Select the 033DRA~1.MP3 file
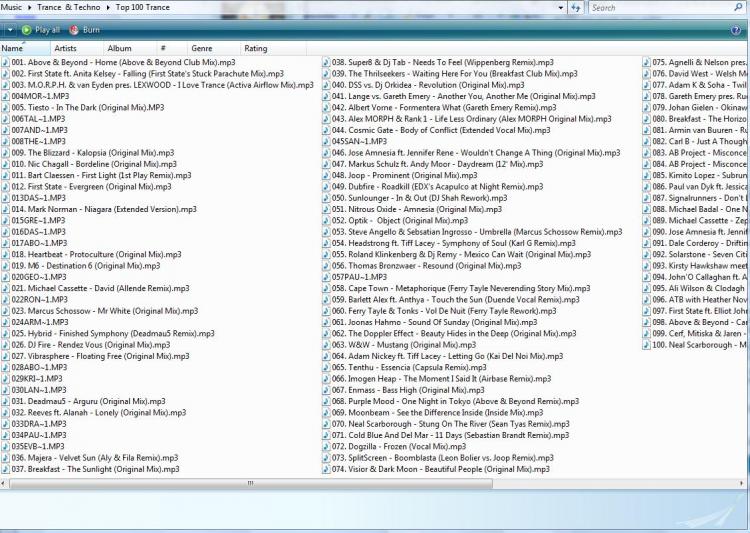 pyautogui.click(x=34, y=424)
